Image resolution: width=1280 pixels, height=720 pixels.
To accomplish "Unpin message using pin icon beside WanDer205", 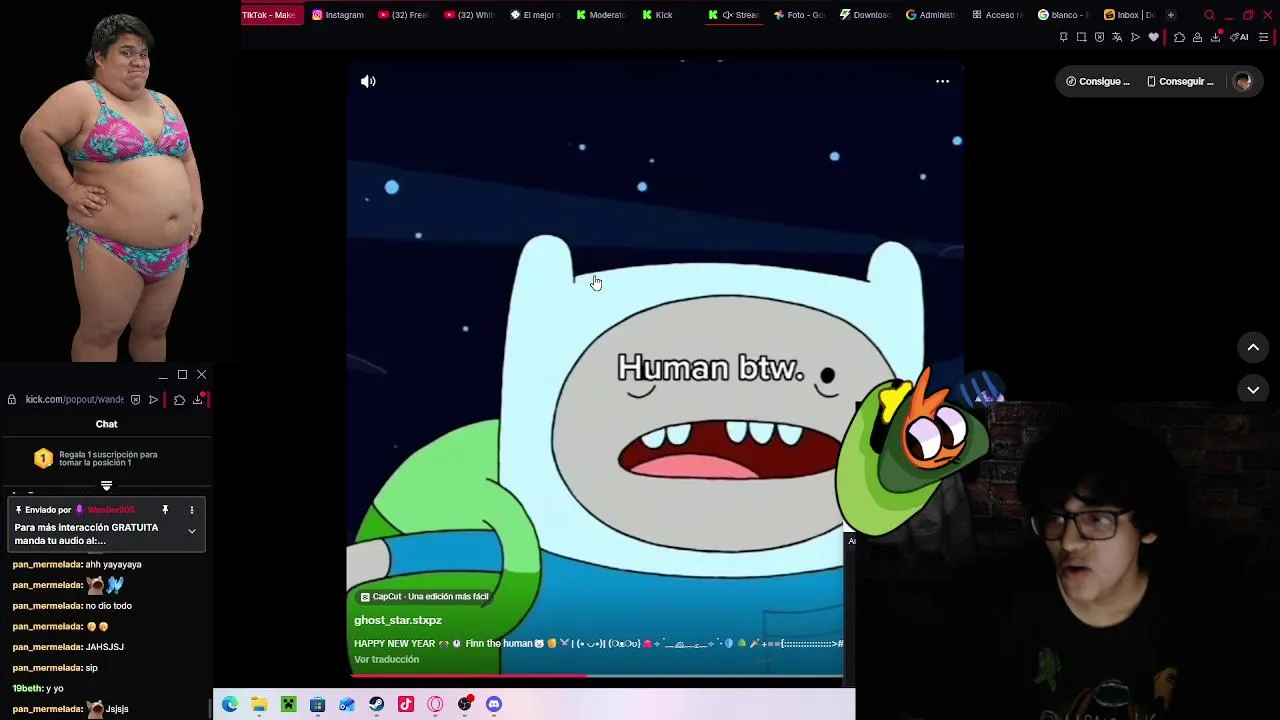I will tap(165, 510).
